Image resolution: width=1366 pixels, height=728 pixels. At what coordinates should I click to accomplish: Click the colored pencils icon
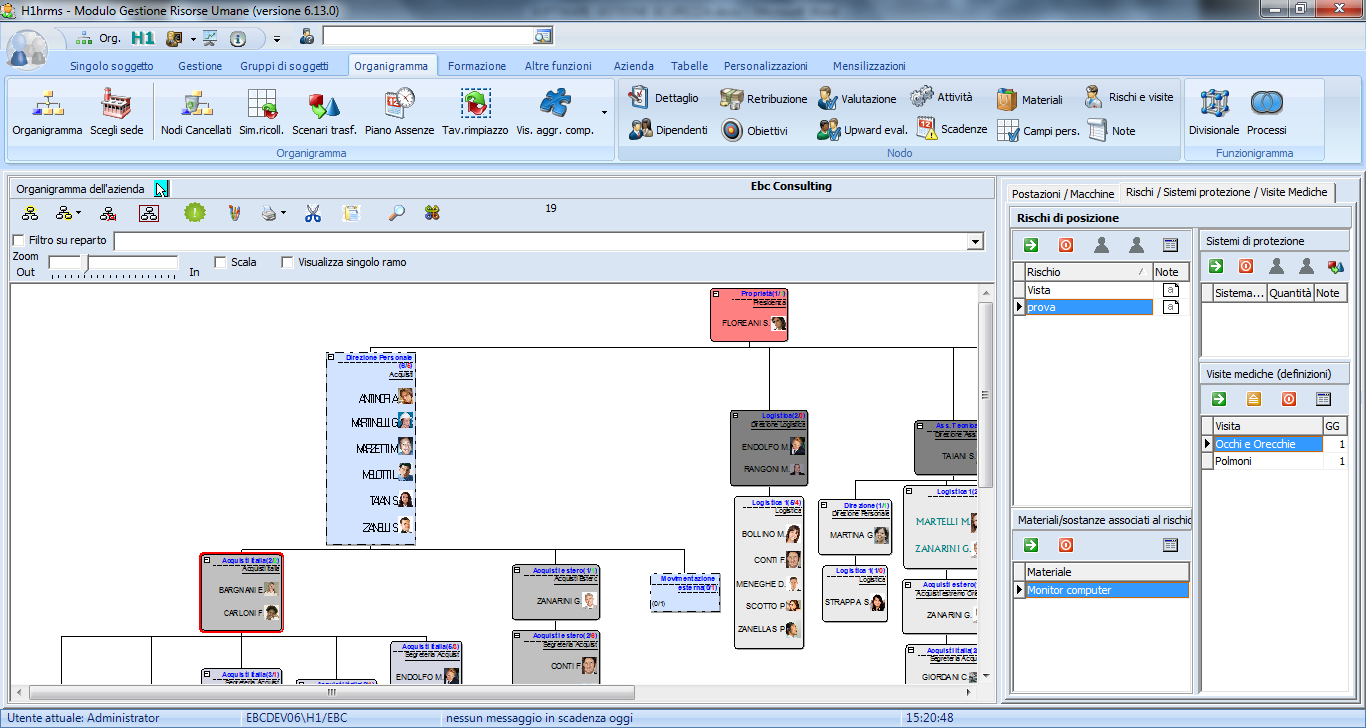coord(234,212)
